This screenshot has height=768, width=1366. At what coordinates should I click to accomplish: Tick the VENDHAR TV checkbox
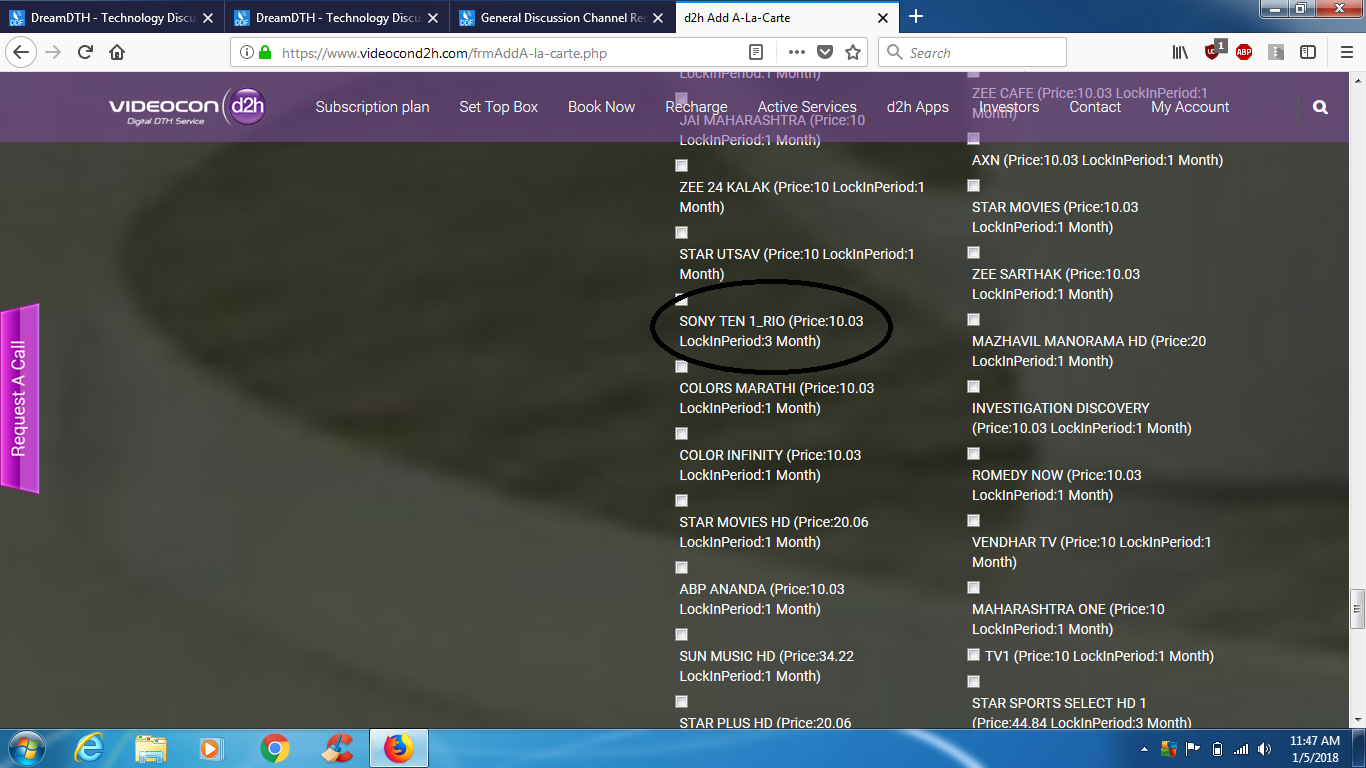[974, 521]
